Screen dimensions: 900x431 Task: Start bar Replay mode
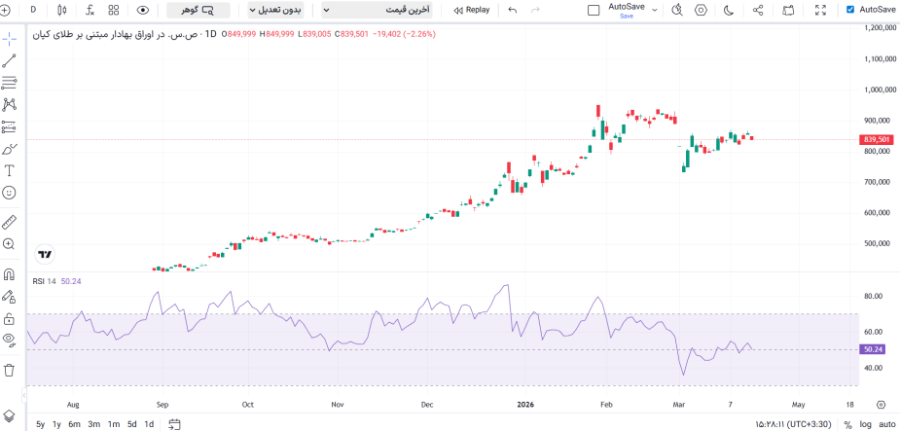pyautogui.click(x=472, y=10)
